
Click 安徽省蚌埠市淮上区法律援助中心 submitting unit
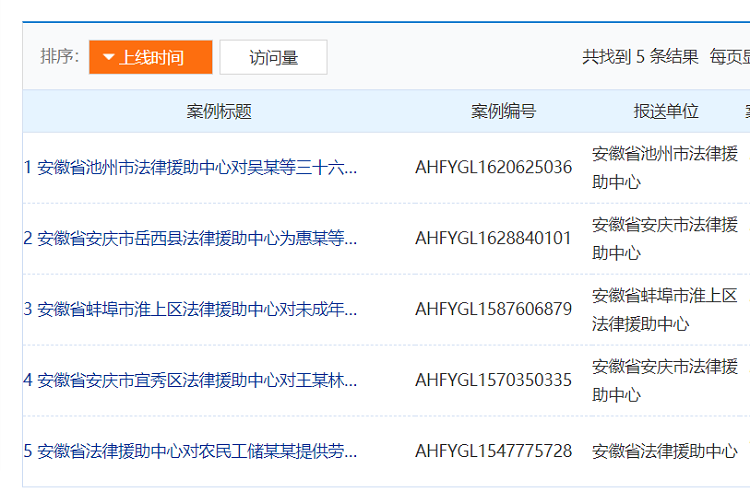(665, 309)
